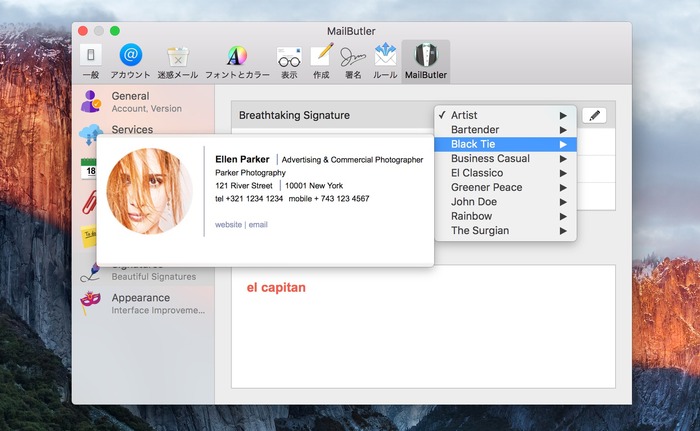Choose John Doe signature template

pyautogui.click(x=505, y=201)
